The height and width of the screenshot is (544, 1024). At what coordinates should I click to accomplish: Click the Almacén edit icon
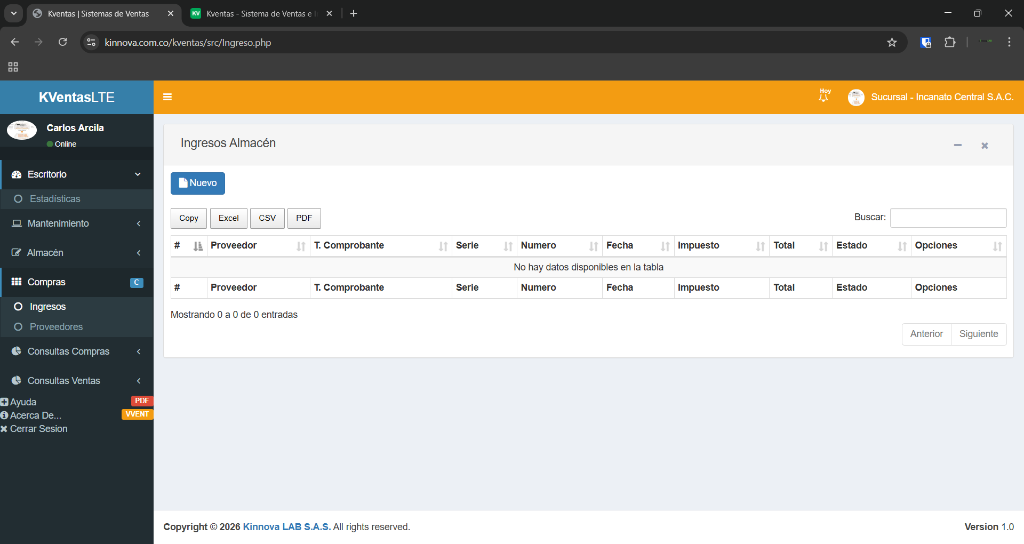pyautogui.click(x=17, y=253)
